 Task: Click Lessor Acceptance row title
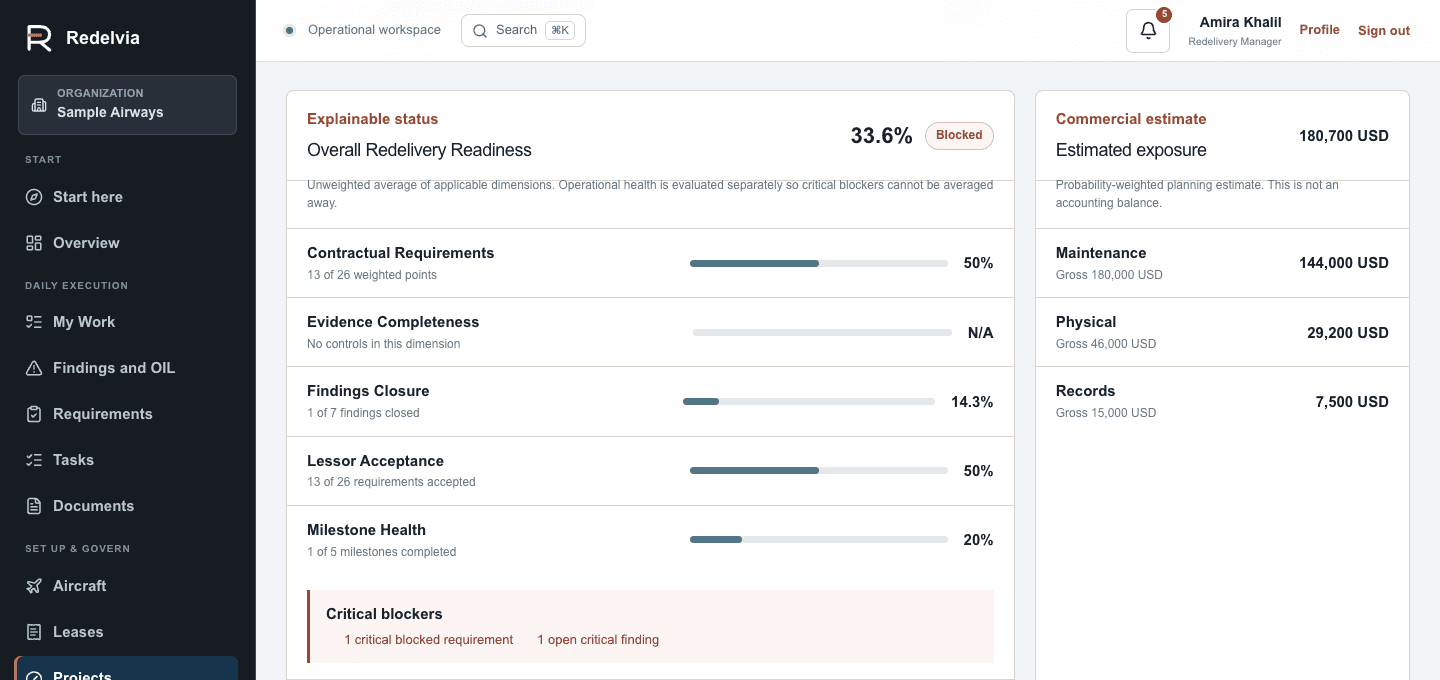click(375, 461)
